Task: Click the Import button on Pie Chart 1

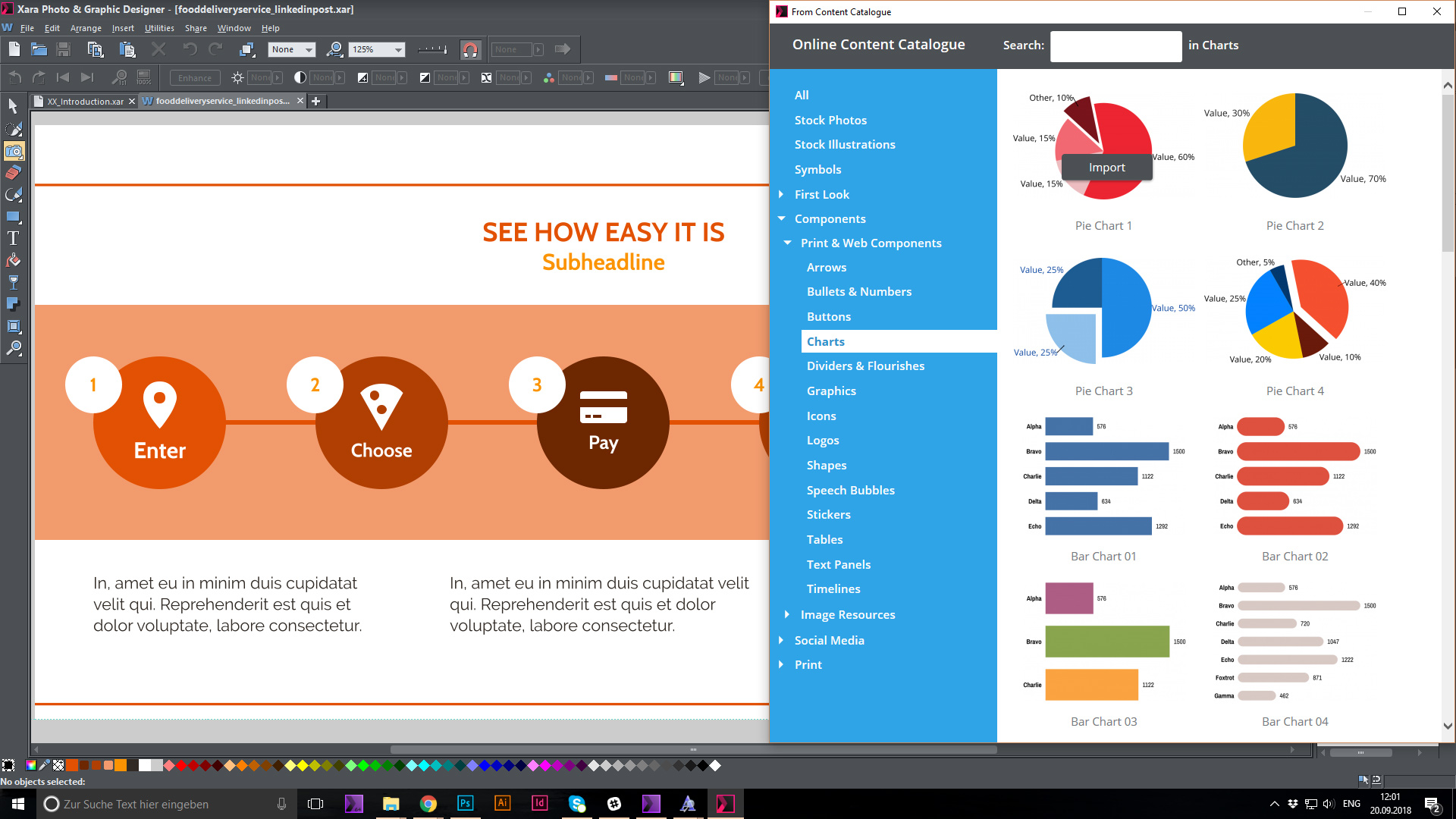Action: tap(1106, 167)
